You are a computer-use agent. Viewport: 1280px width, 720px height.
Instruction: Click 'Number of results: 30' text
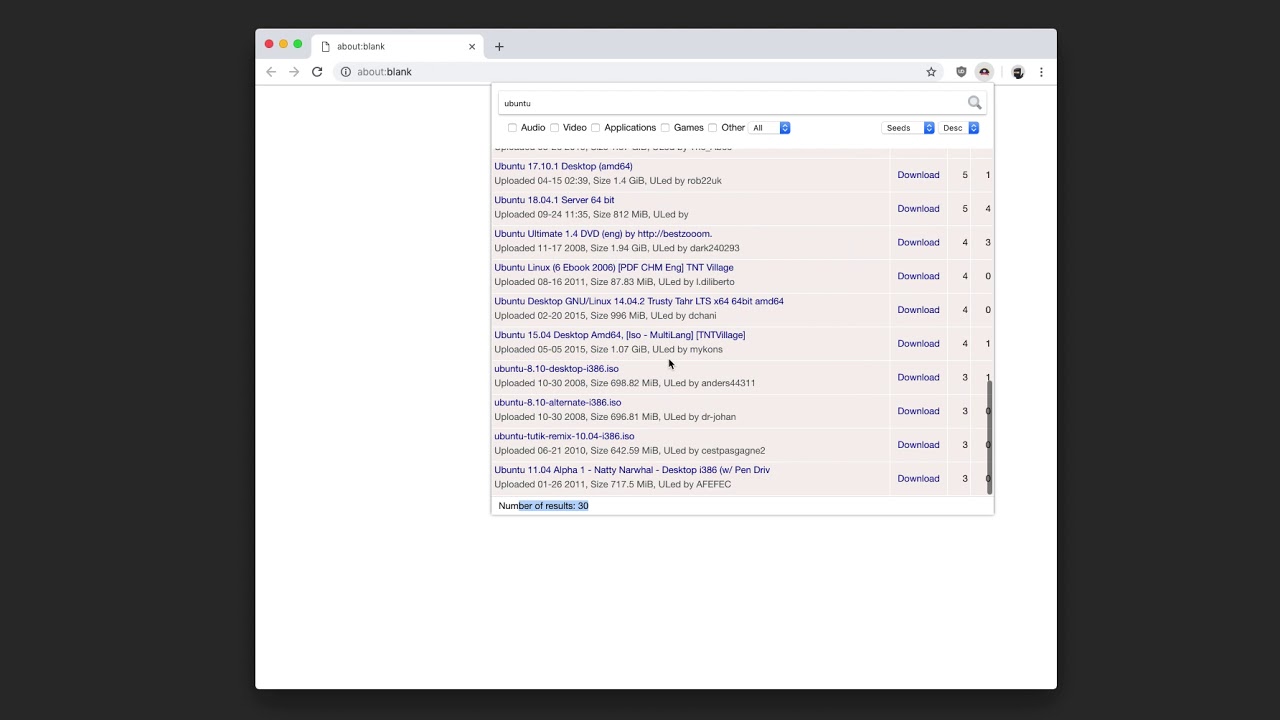(x=543, y=506)
